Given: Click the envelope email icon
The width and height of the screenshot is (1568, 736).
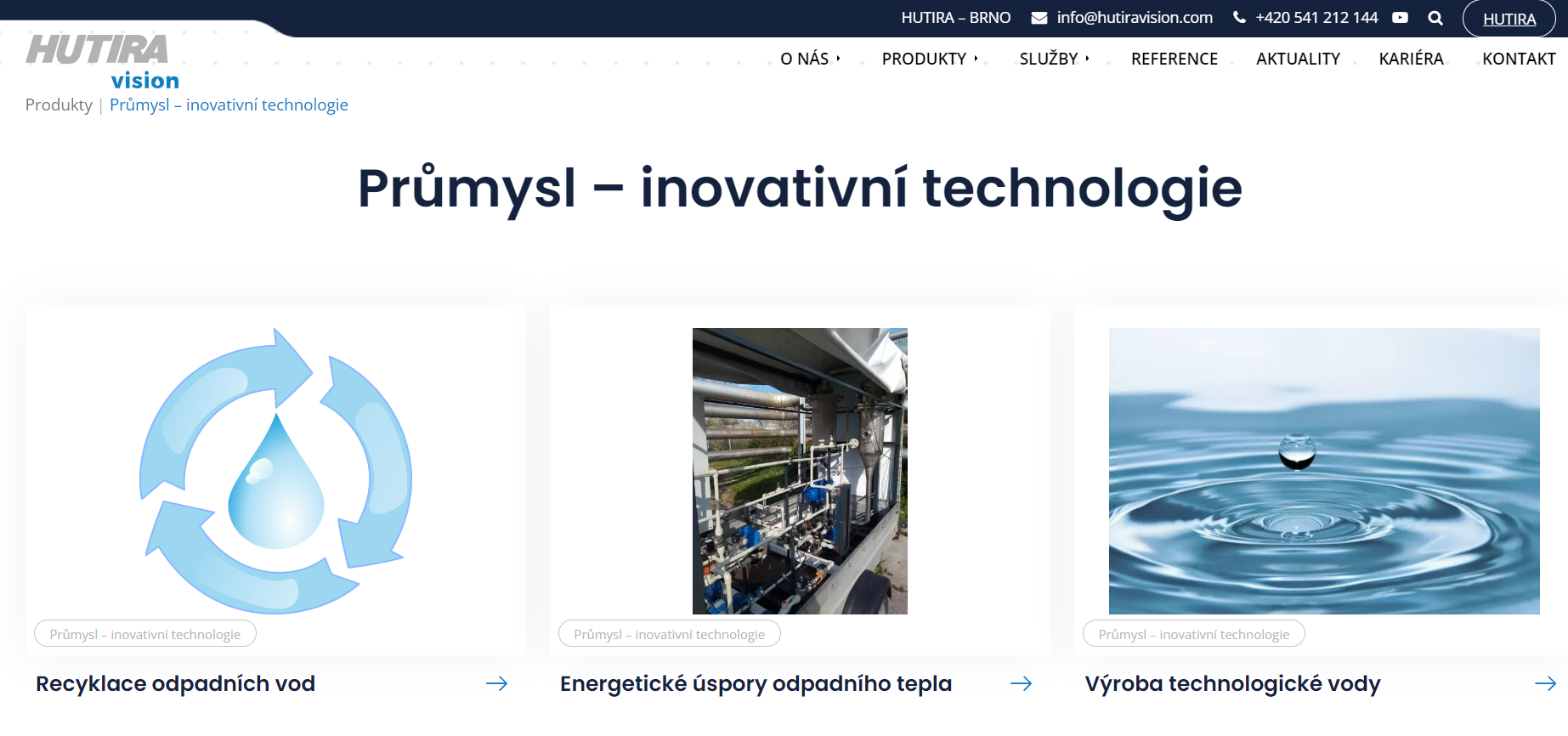Looking at the screenshot, I should click(x=1039, y=17).
